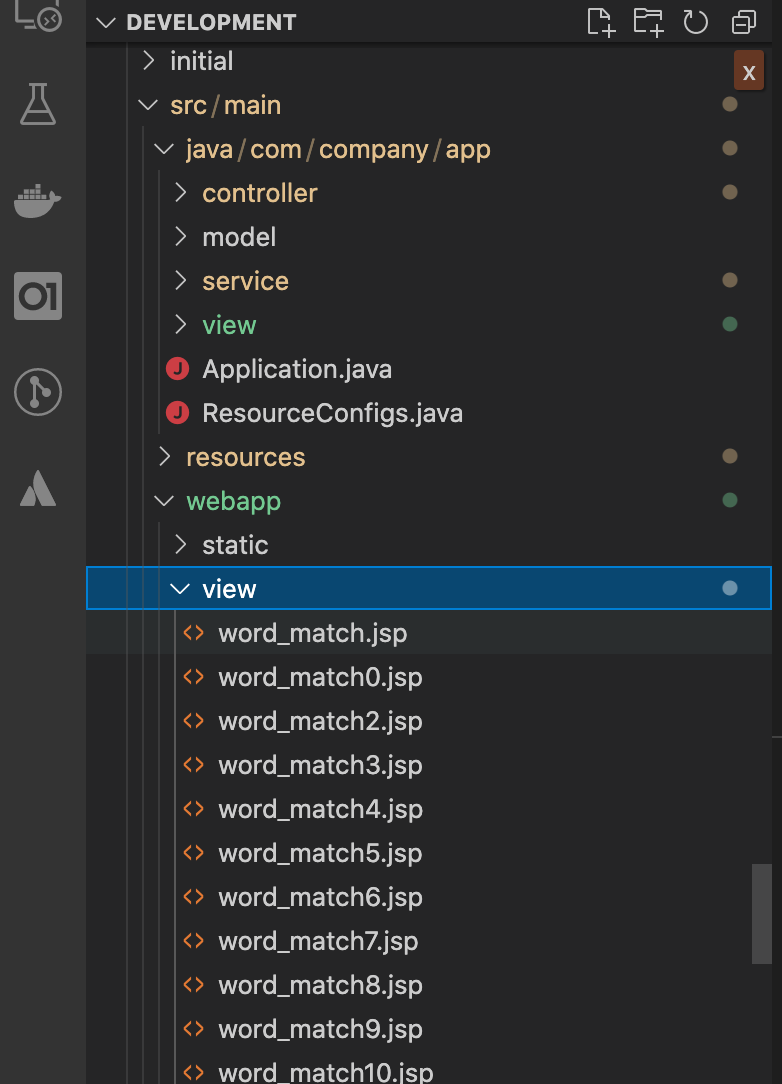The width and height of the screenshot is (782, 1084).
Task: Open the Git graph icon in activity bar
Action: 38,392
